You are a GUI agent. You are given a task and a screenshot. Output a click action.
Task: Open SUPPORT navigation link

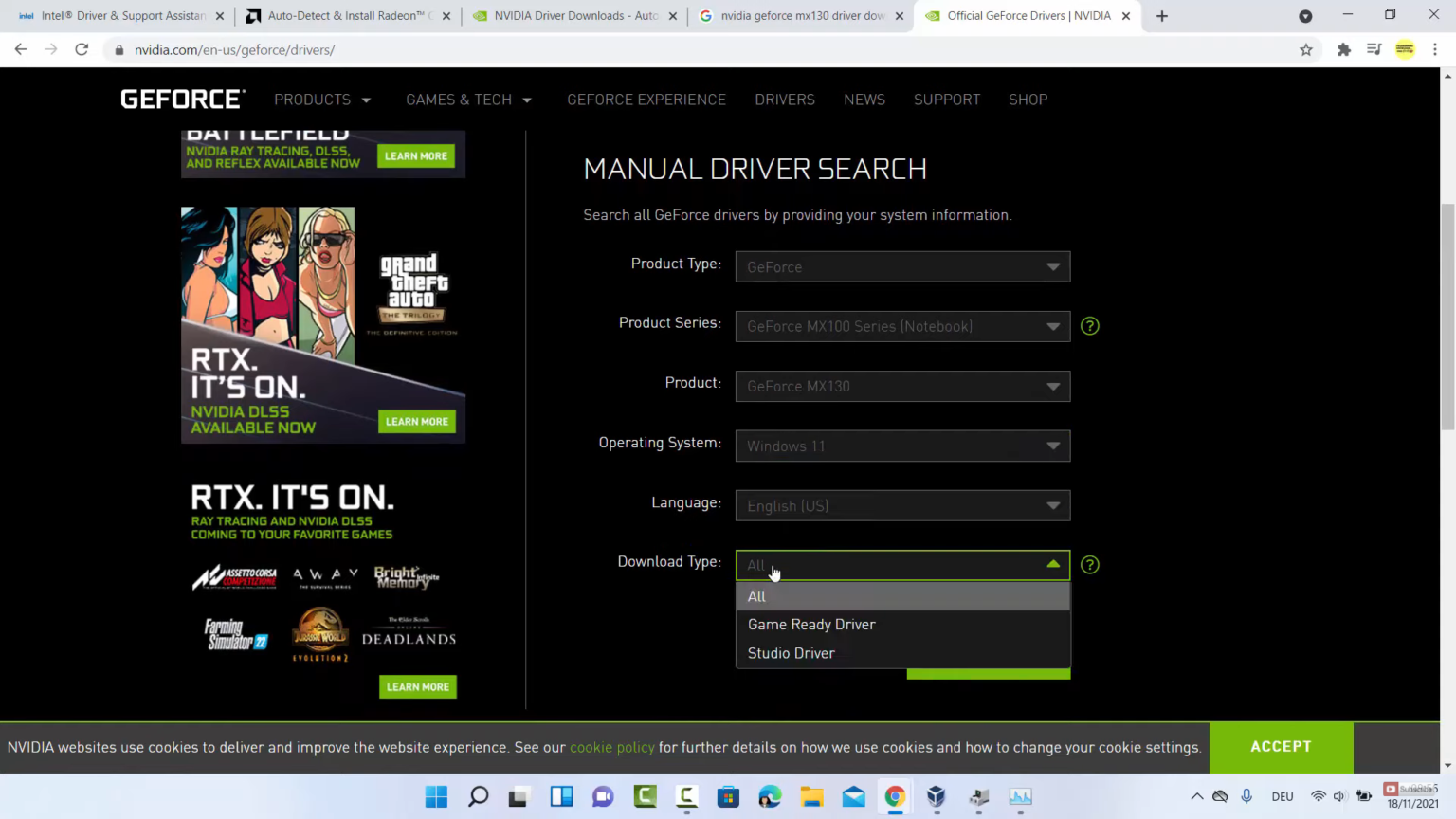pos(947,100)
